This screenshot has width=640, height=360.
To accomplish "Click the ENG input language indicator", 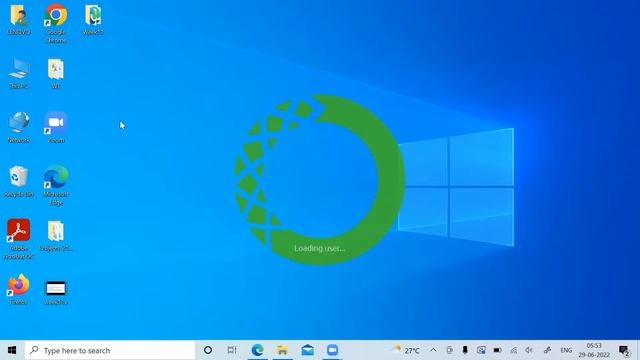I will [566, 350].
